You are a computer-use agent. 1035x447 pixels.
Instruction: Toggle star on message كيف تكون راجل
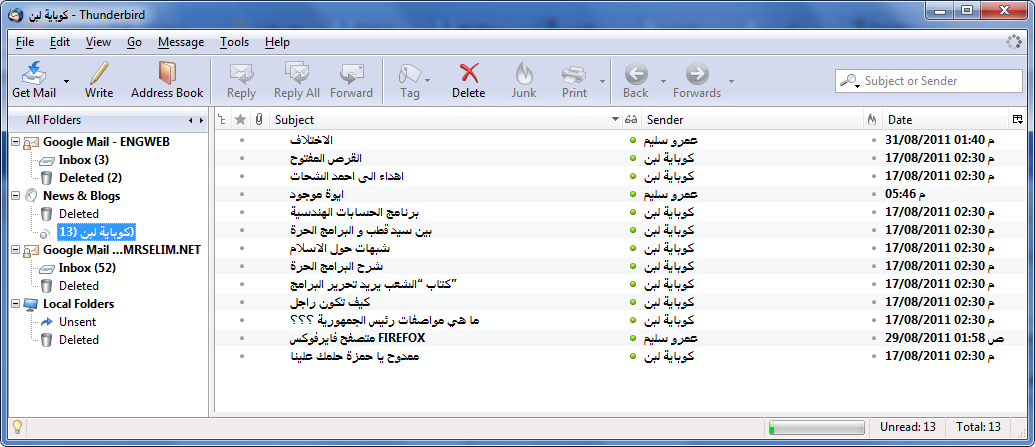242,302
